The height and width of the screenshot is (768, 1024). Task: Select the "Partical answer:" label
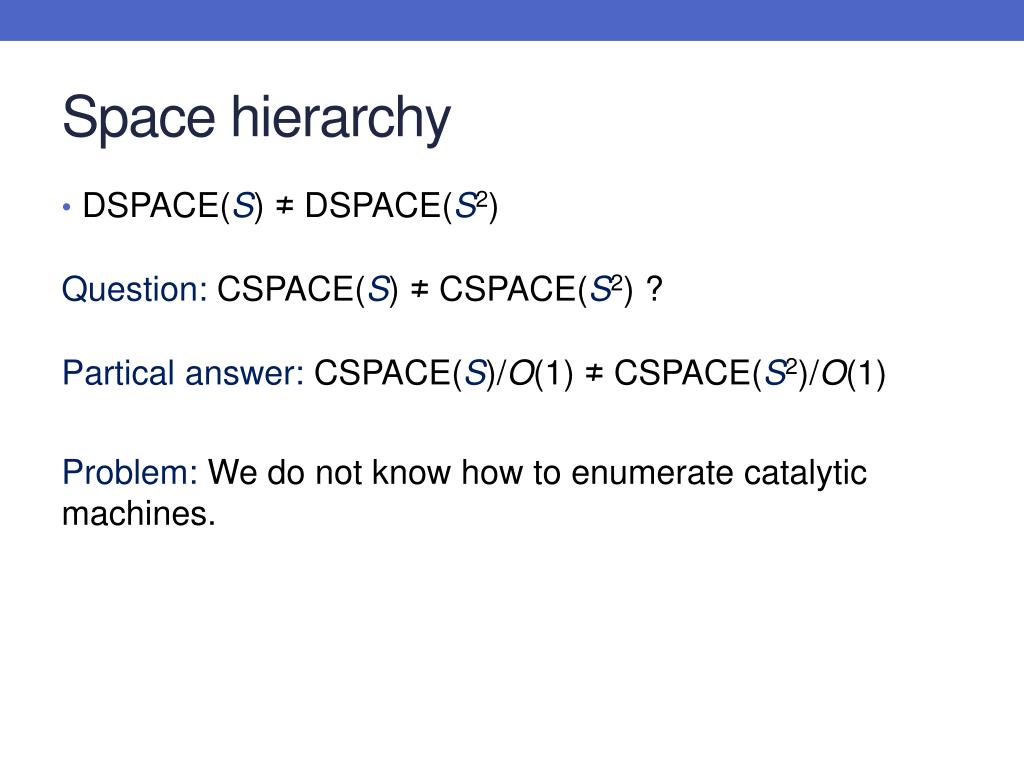click(183, 374)
